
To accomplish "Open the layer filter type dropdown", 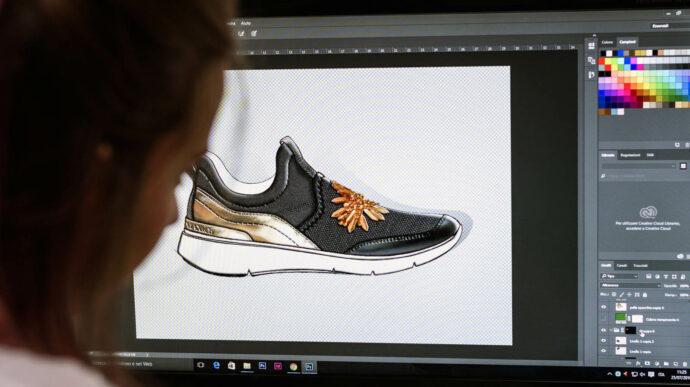I will tap(620, 276).
